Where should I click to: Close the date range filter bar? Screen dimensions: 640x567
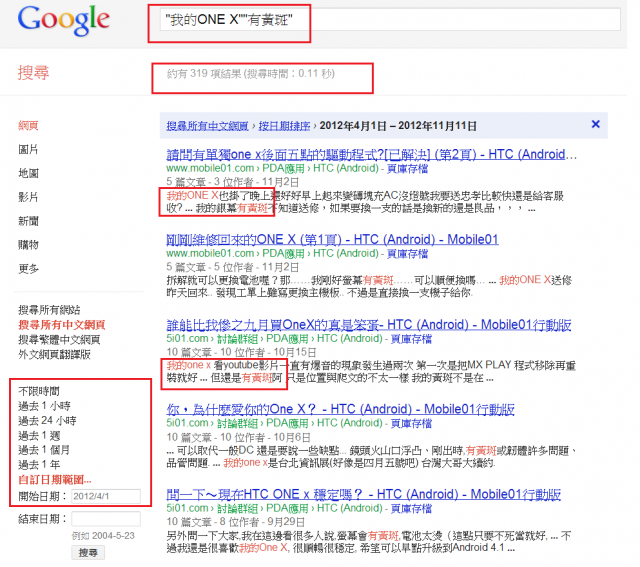click(596, 124)
